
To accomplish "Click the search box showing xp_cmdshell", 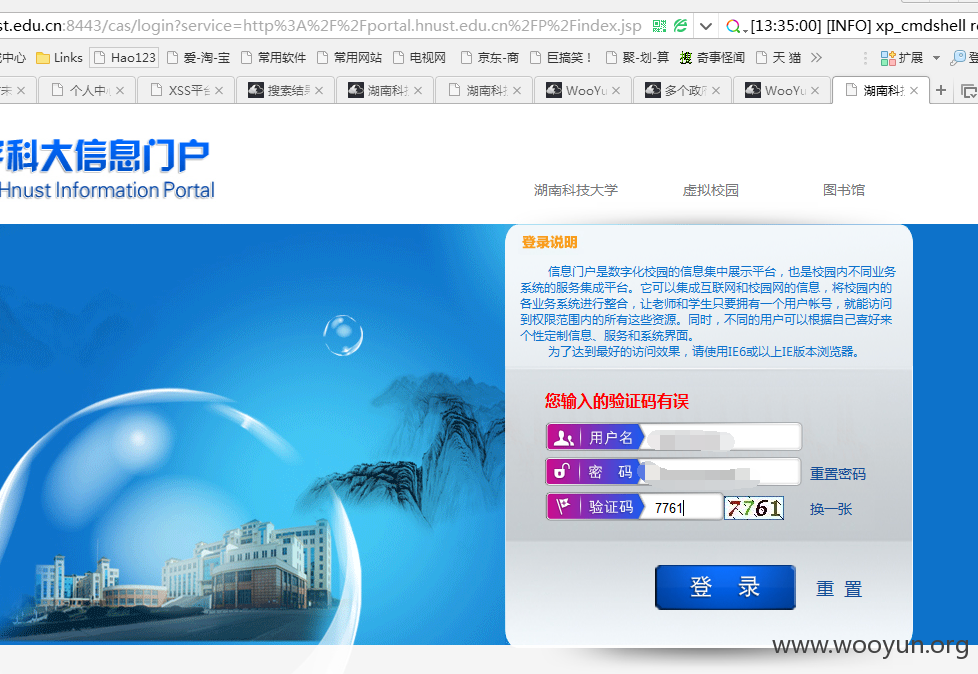I will click(863, 26).
